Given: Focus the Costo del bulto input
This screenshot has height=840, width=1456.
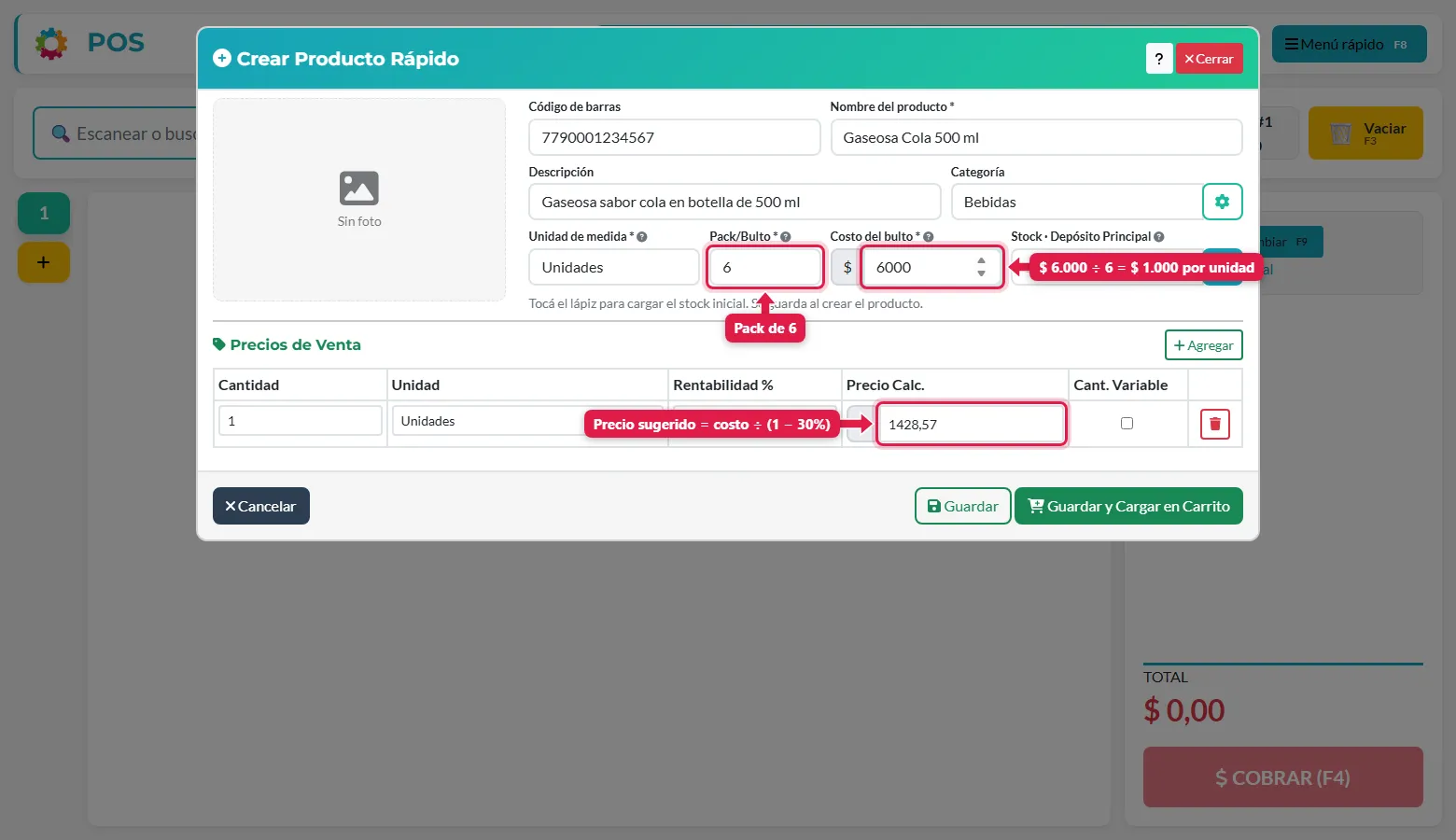Looking at the screenshot, I should 931,267.
